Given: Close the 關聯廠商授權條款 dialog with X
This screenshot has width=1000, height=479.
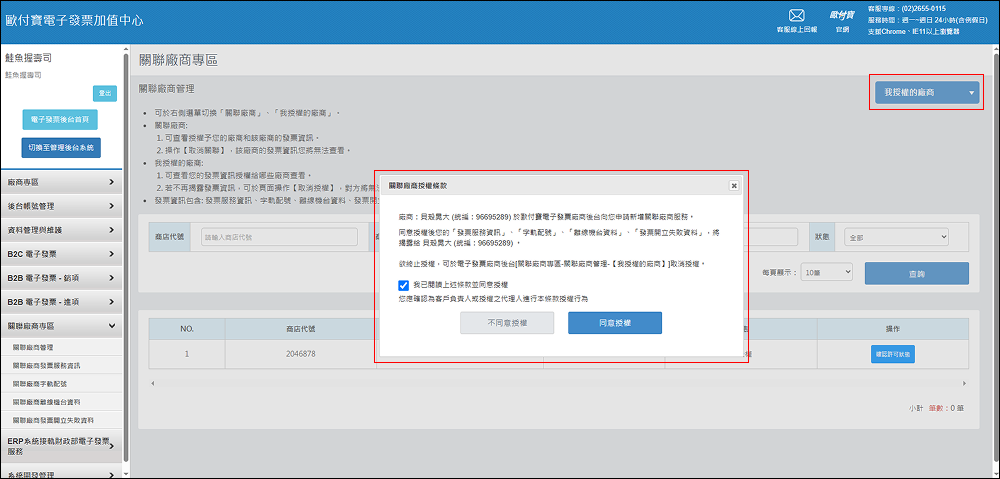Looking at the screenshot, I should [x=733, y=185].
